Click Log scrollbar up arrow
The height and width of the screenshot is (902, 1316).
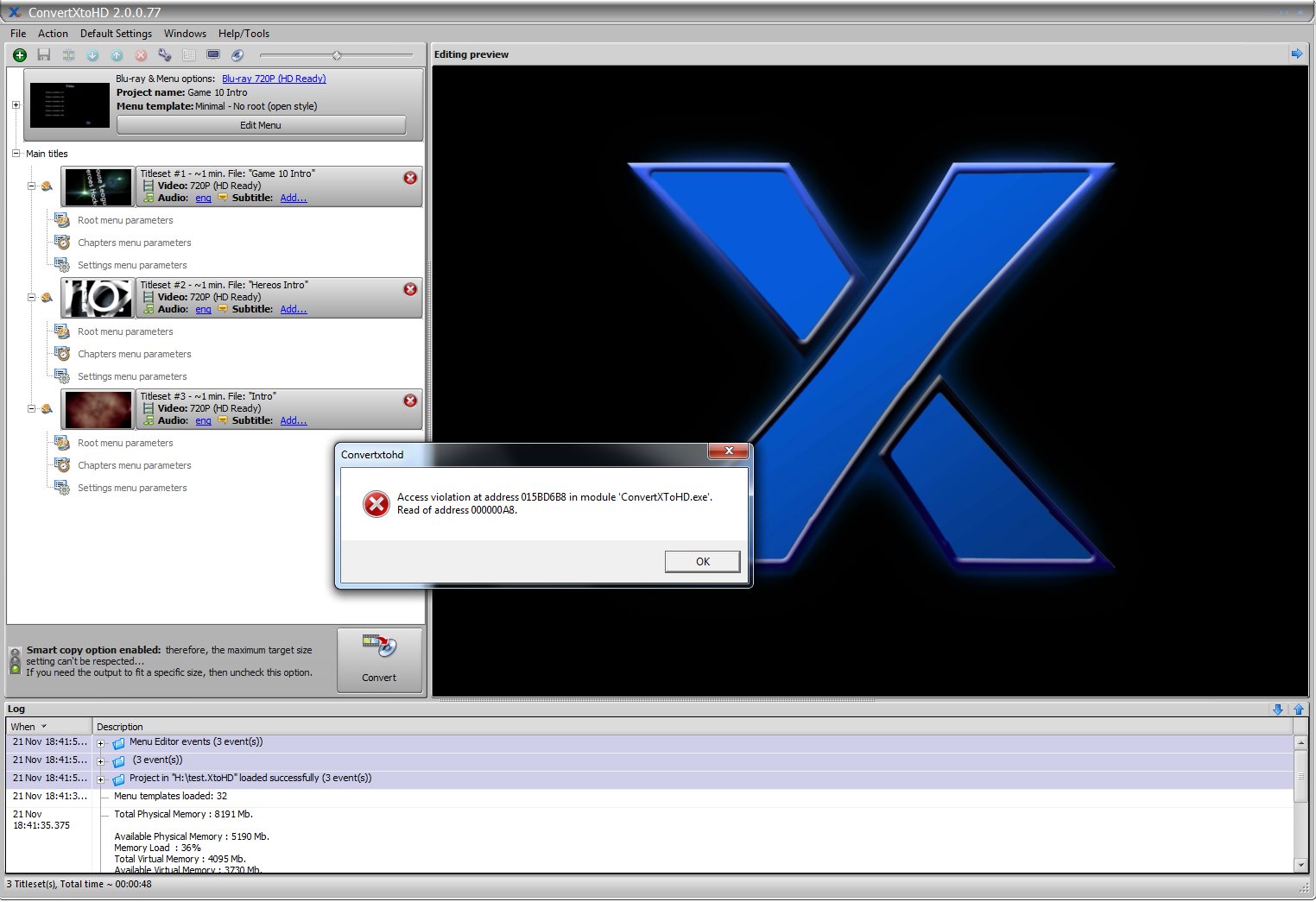[1301, 742]
